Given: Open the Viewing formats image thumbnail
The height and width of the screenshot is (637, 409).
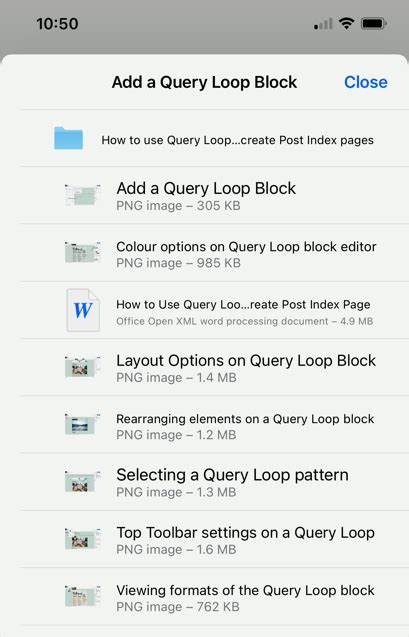Looking at the screenshot, I should pyautogui.click(x=82, y=596).
